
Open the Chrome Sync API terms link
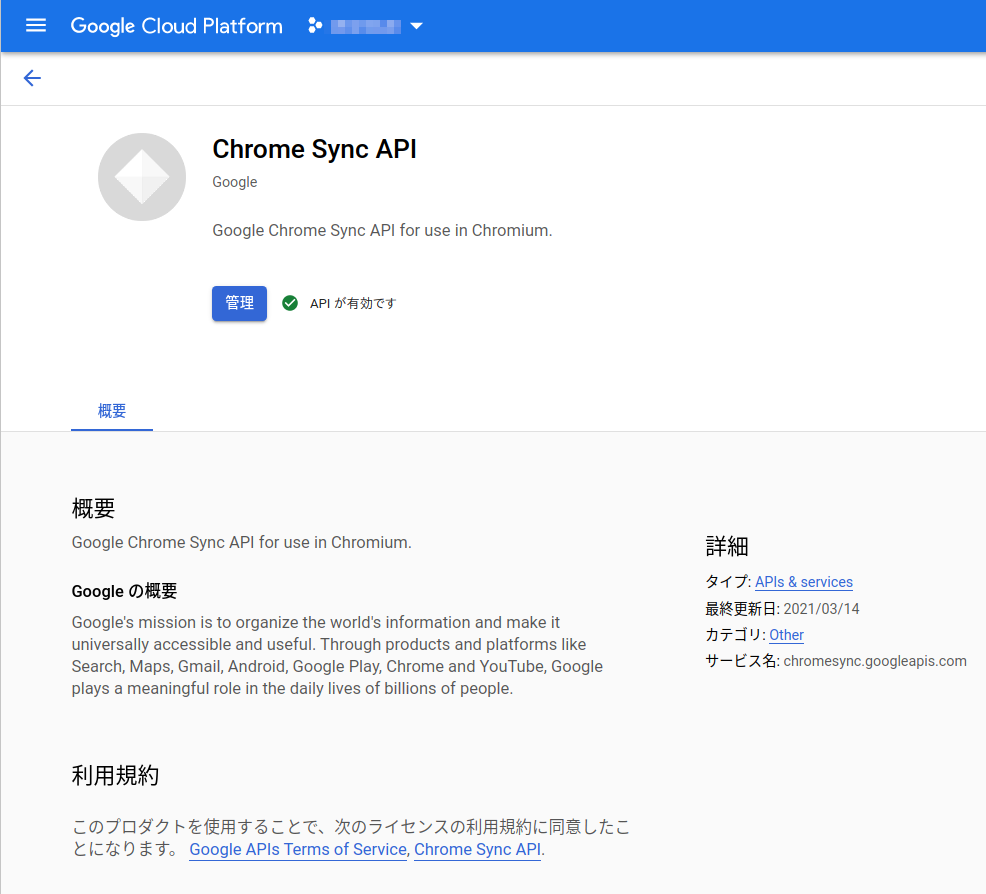[477, 849]
